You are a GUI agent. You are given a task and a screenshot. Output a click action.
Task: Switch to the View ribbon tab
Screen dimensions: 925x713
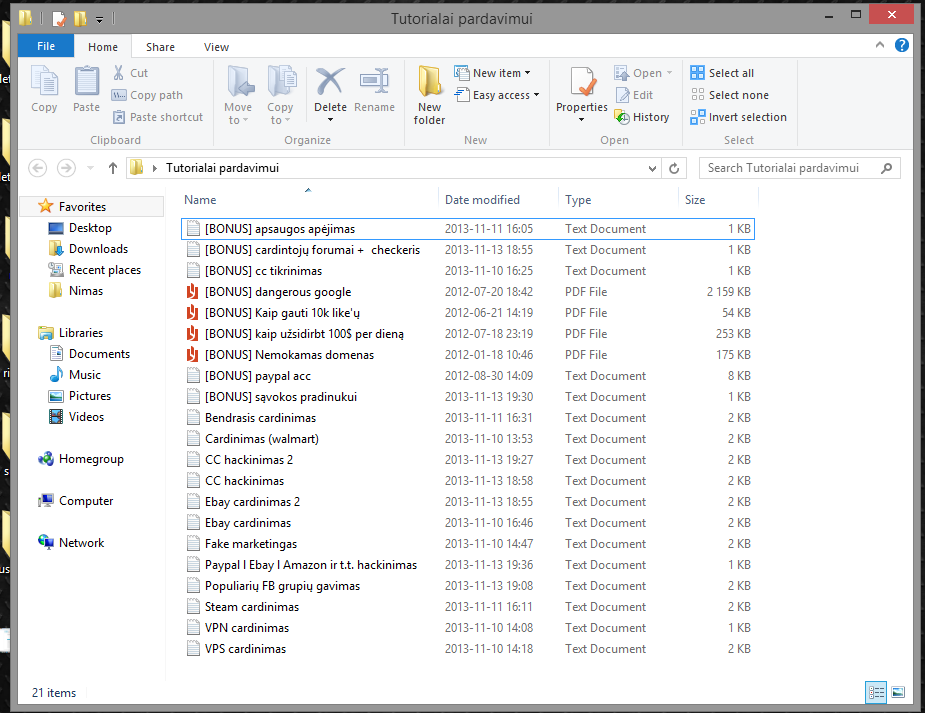pos(216,47)
